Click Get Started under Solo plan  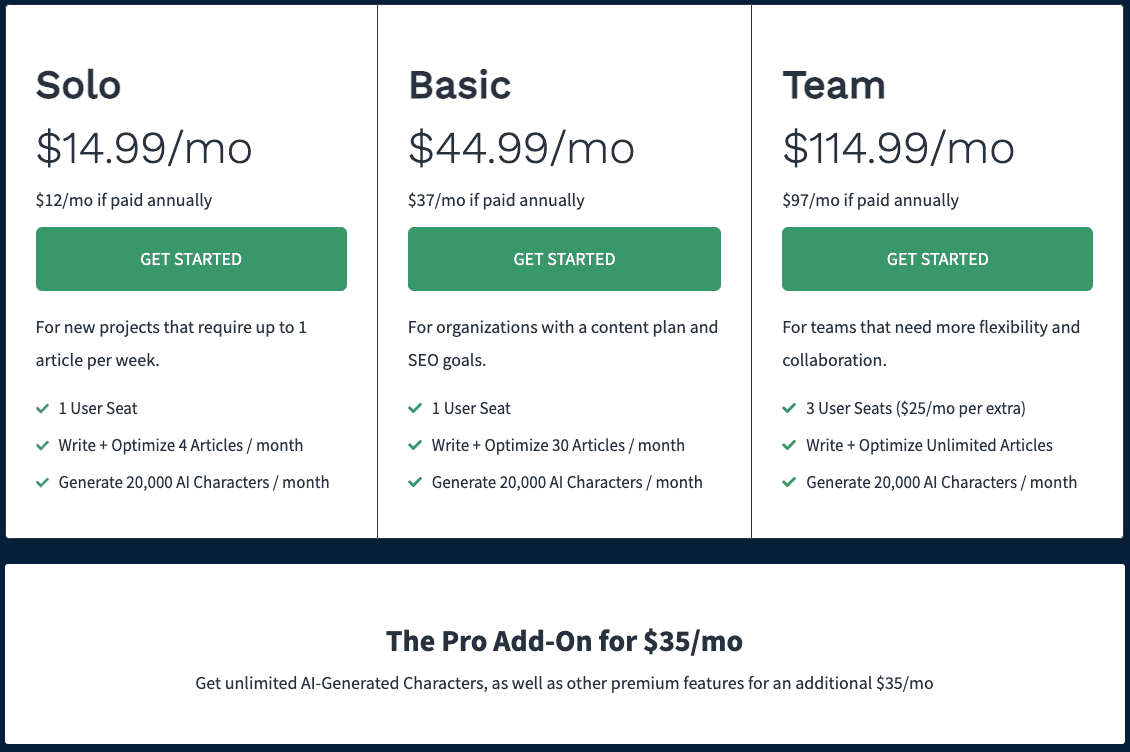(x=191, y=259)
